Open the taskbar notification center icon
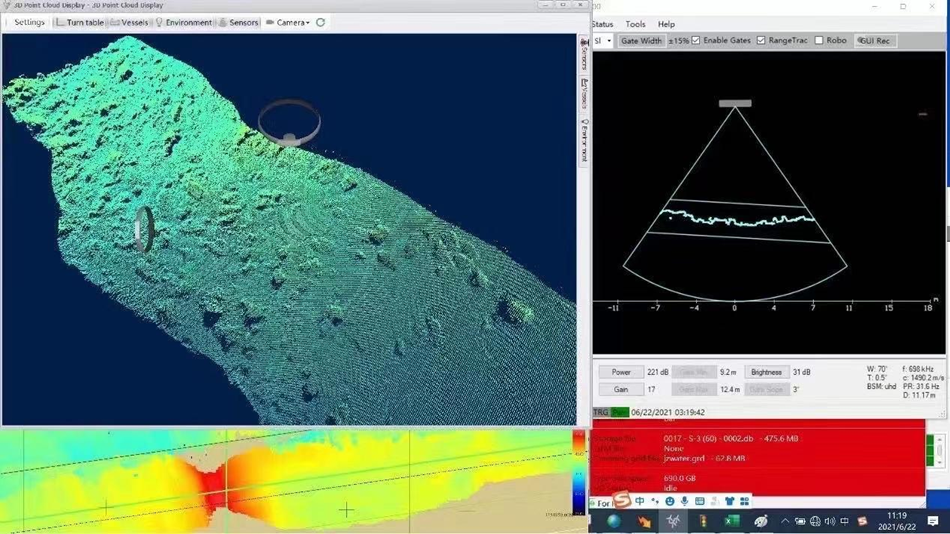The width and height of the screenshot is (950, 534). click(x=932, y=521)
